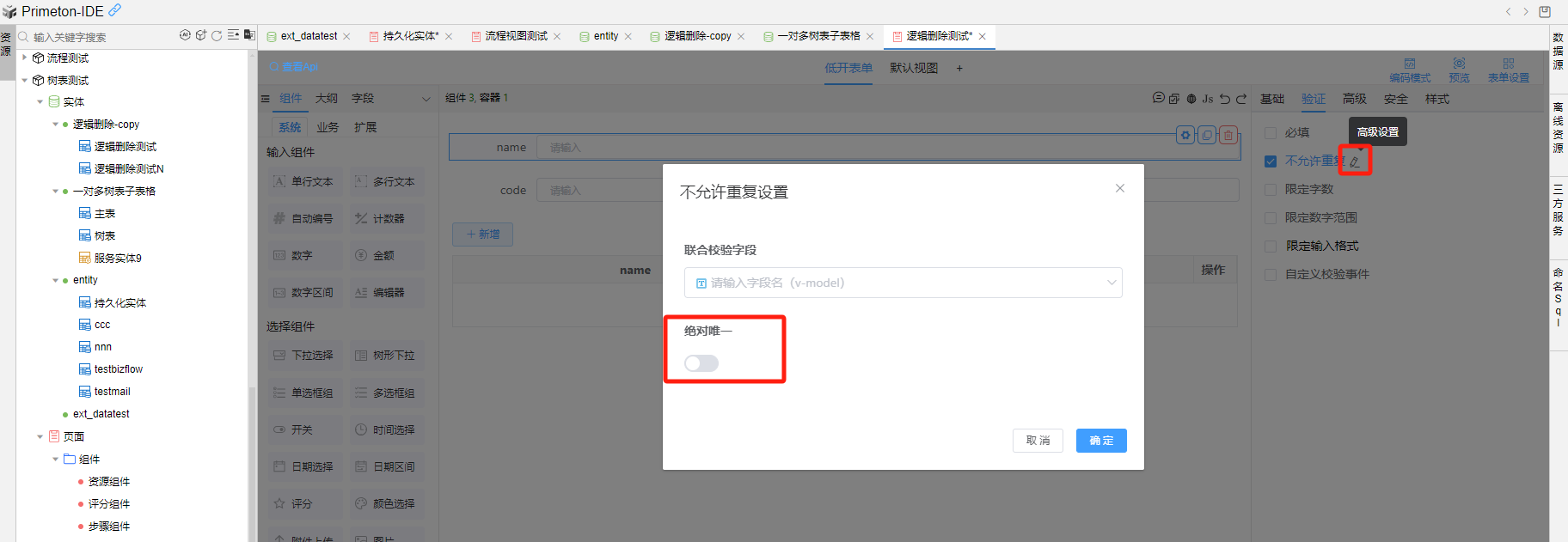The height and width of the screenshot is (542, 1568).
Task: Enable the 必填 checkbox
Action: tap(1271, 133)
